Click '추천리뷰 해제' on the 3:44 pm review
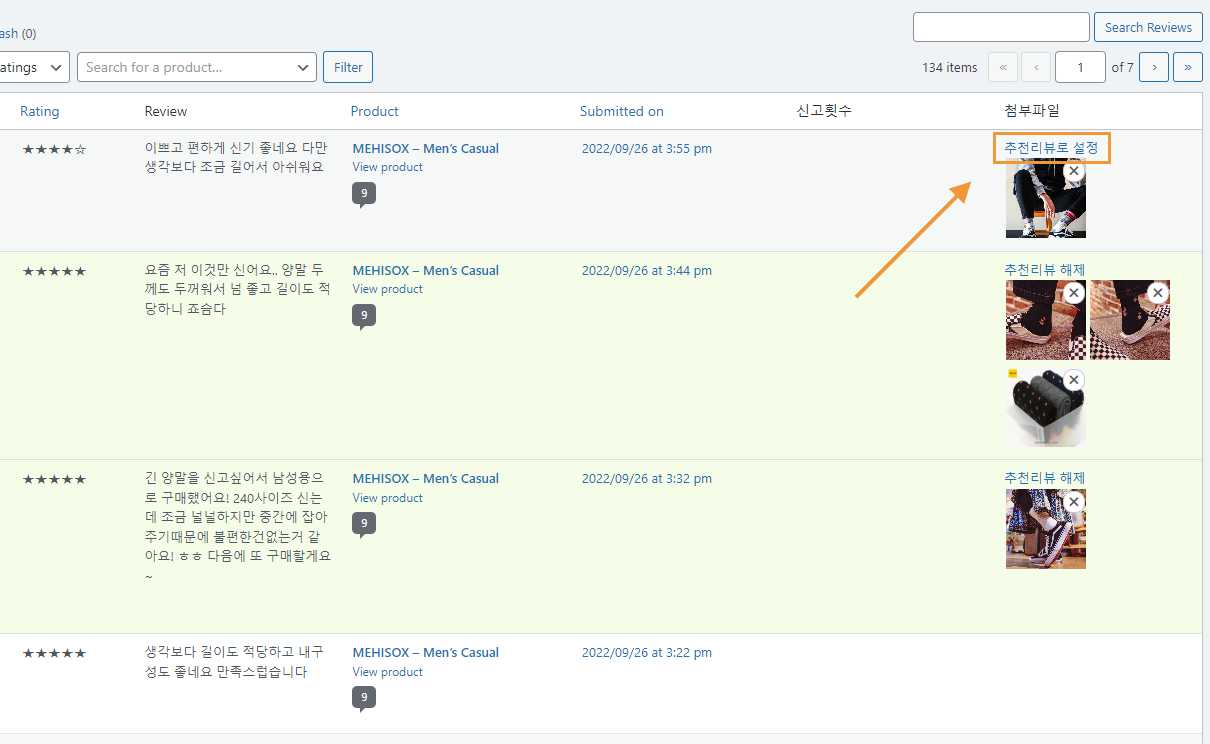 tap(1045, 269)
